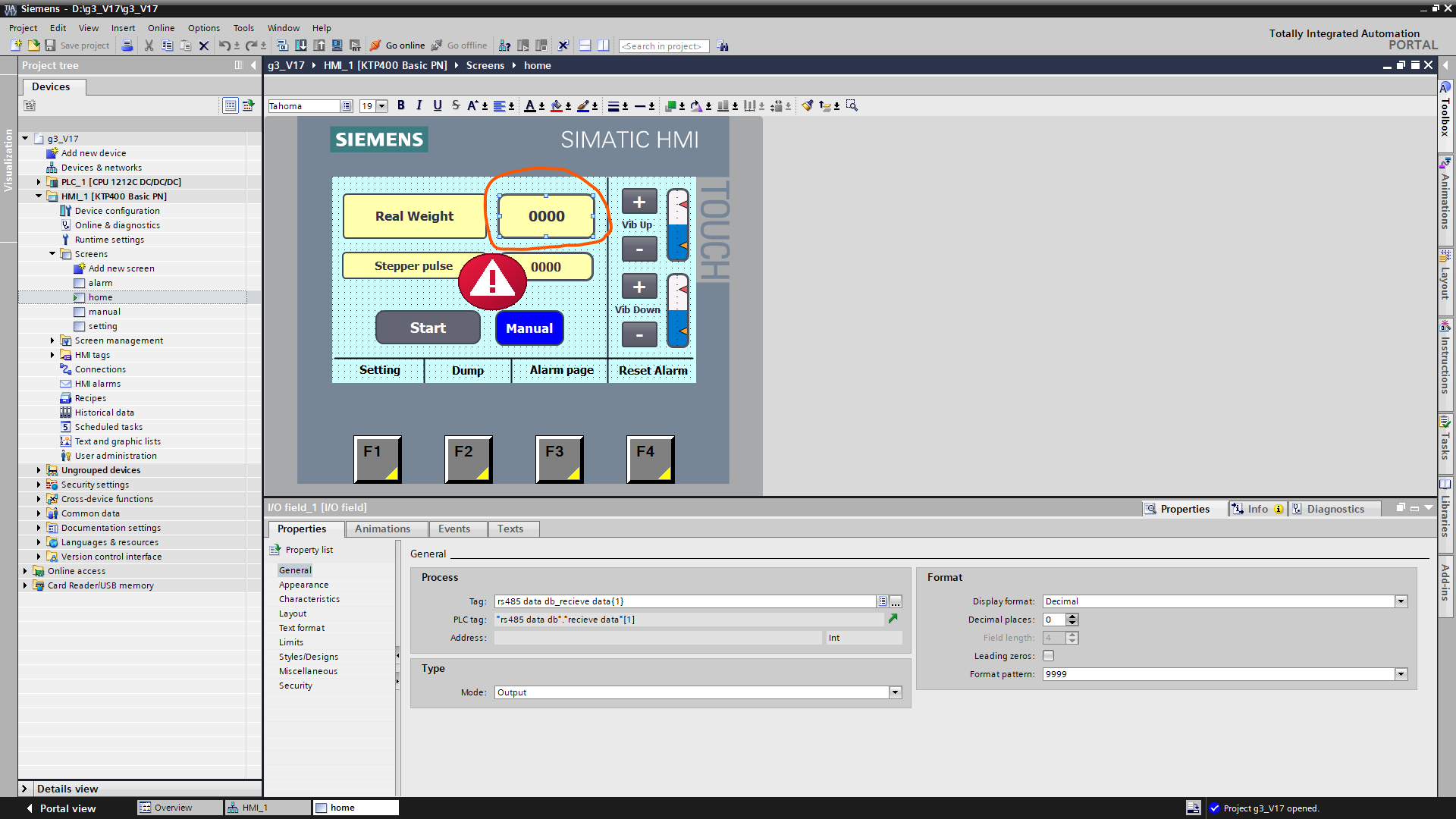
Task: Switch to the Texts tab
Action: point(510,529)
